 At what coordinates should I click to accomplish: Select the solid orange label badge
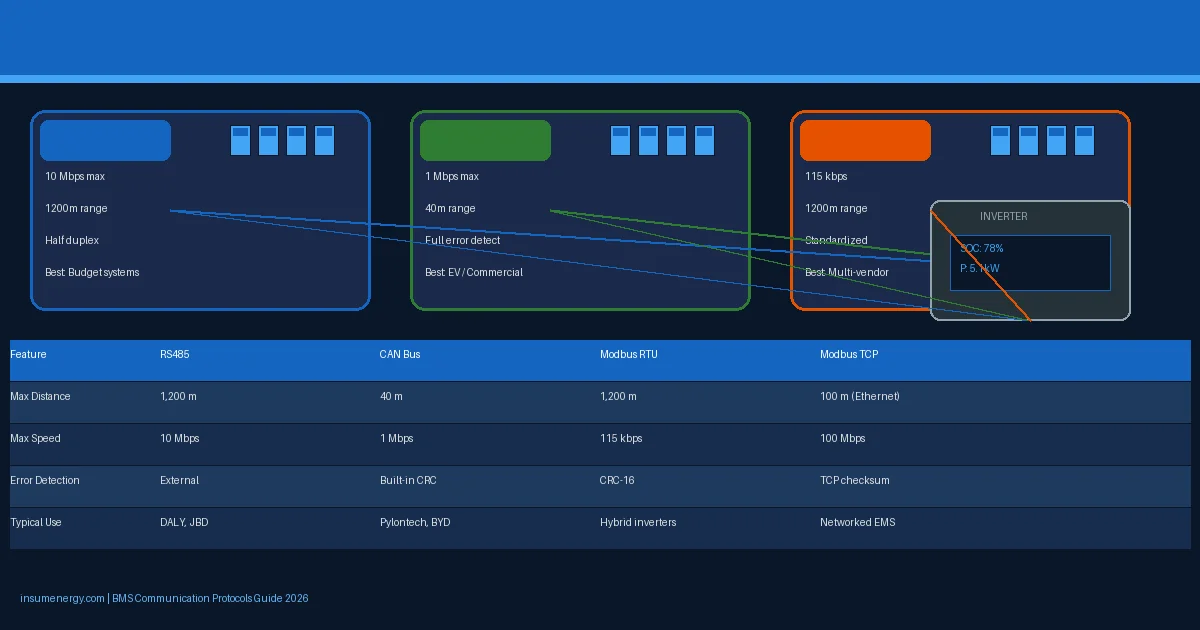click(x=865, y=140)
